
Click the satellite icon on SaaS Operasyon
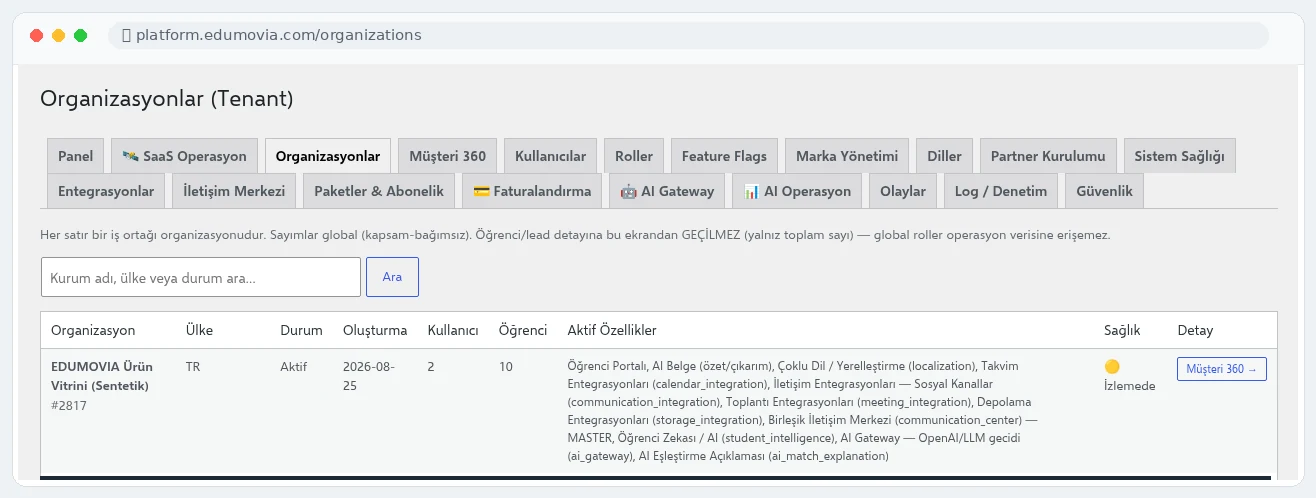coord(130,156)
